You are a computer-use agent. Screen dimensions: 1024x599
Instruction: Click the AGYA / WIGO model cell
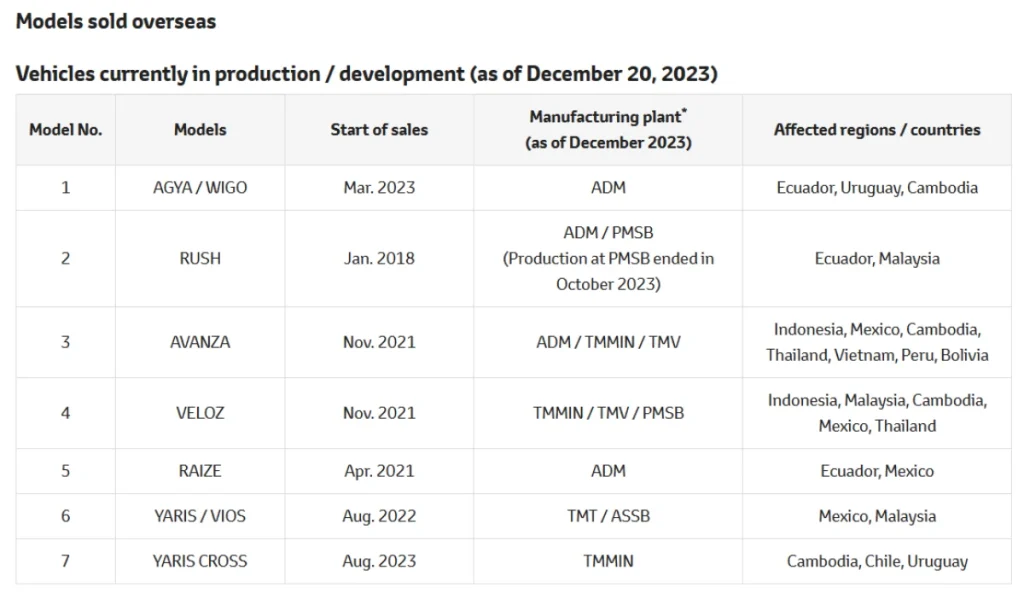tap(200, 188)
